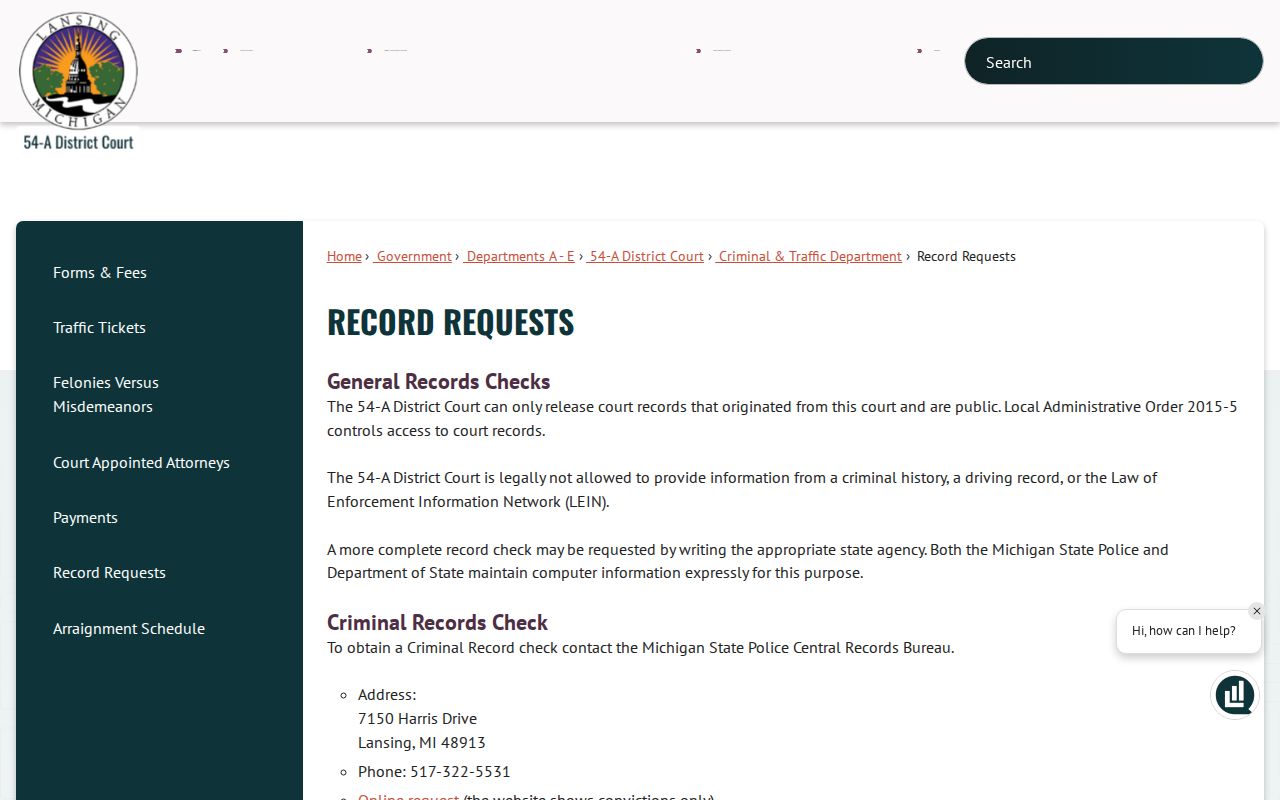Go to 54-A District Court breadcrumb link
Viewport: 1280px width, 800px height.
pos(646,256)
